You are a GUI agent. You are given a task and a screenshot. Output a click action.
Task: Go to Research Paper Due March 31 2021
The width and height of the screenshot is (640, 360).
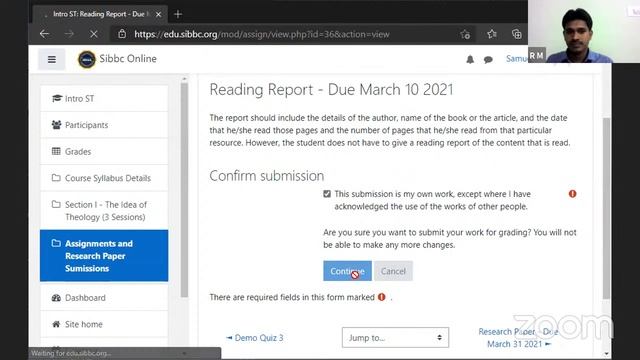518,338
